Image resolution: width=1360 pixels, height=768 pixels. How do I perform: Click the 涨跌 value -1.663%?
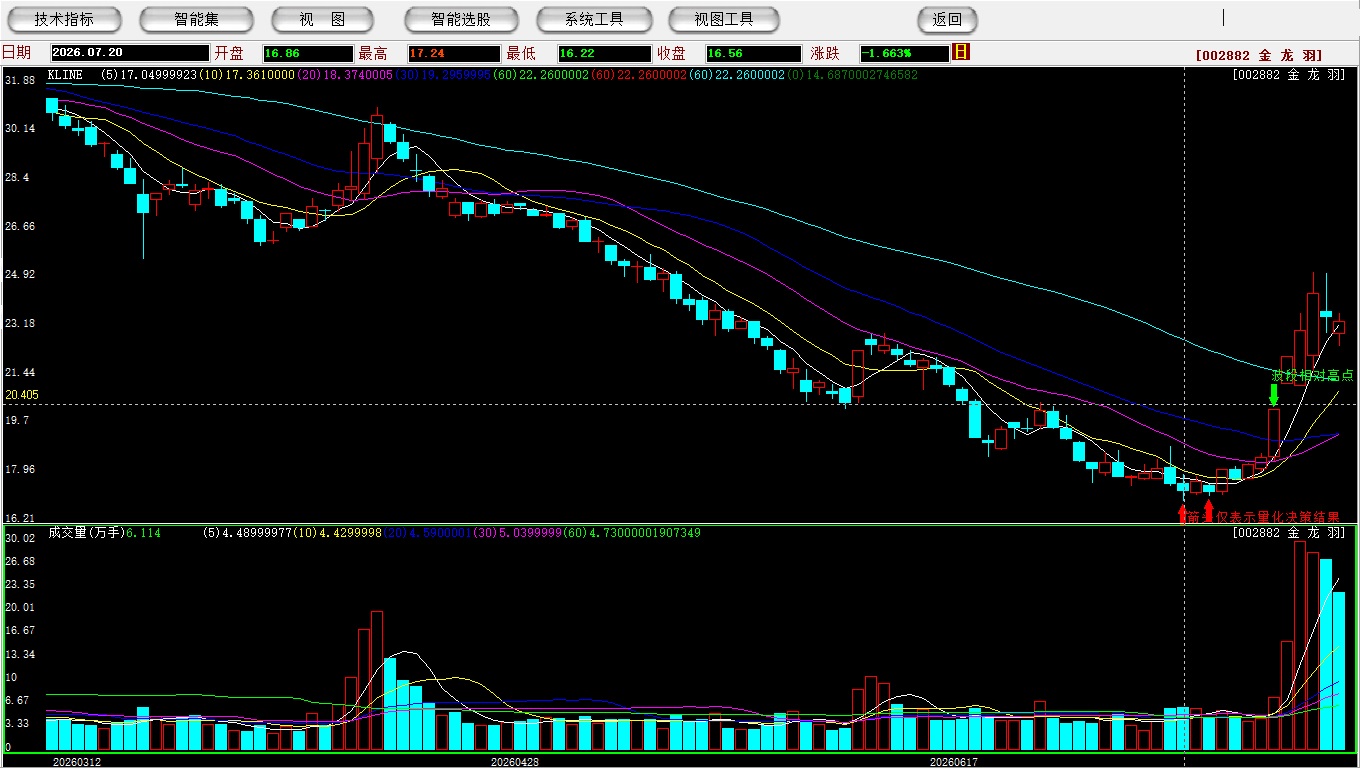coord(904,53)
